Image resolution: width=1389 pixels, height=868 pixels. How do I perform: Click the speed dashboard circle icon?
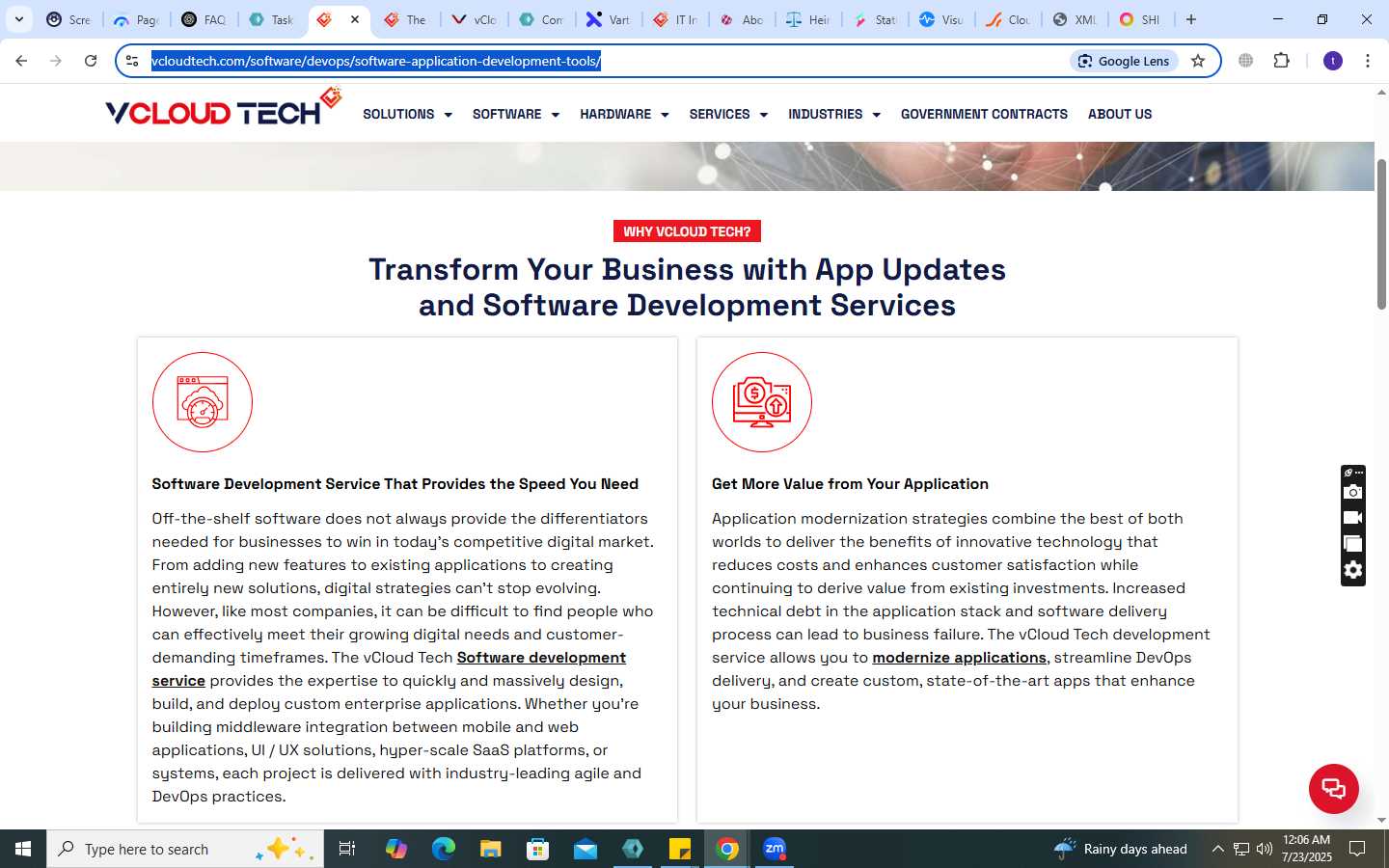pyautogui.click(x=203, y=402)
